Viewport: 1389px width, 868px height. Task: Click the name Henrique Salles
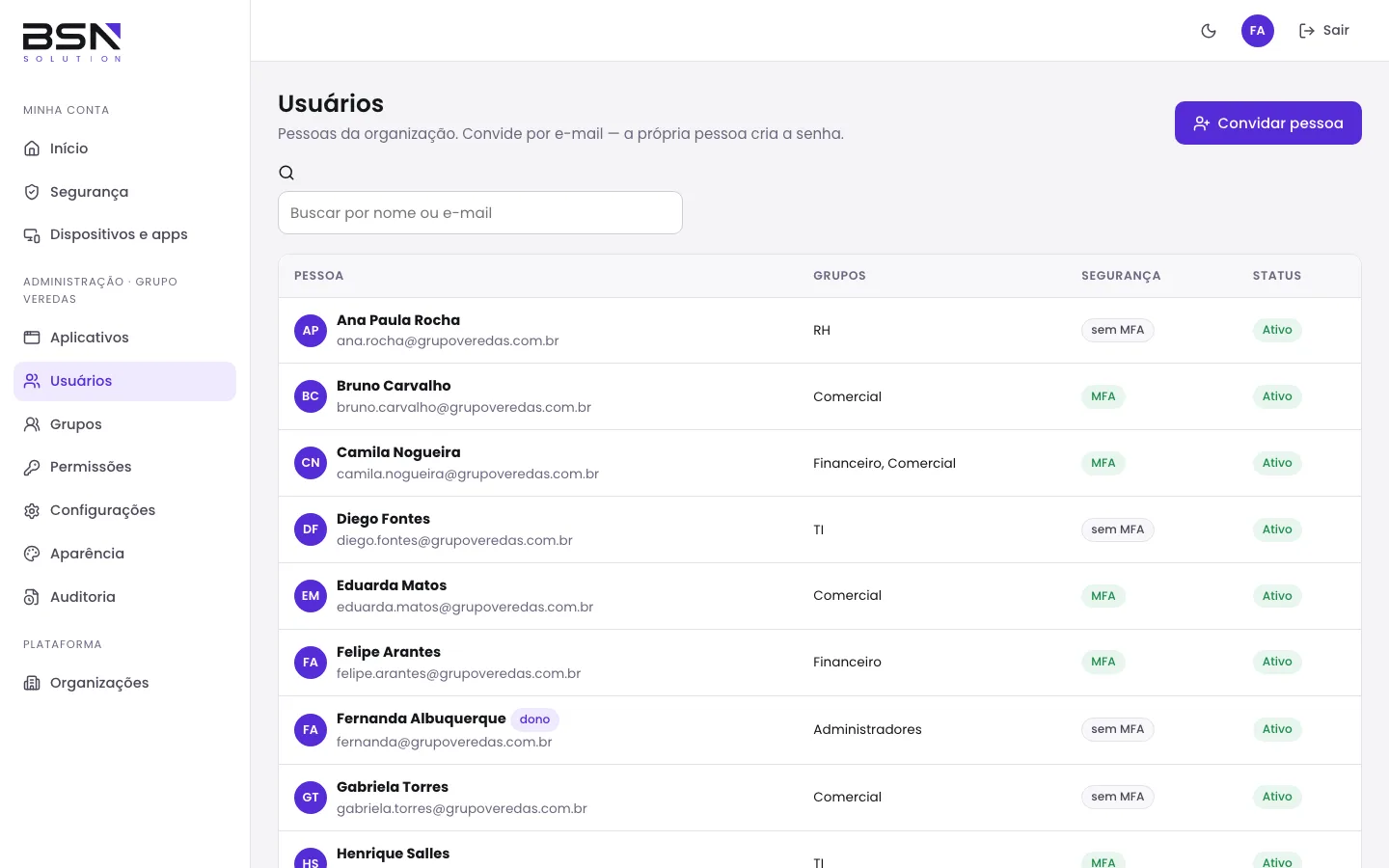394,854
